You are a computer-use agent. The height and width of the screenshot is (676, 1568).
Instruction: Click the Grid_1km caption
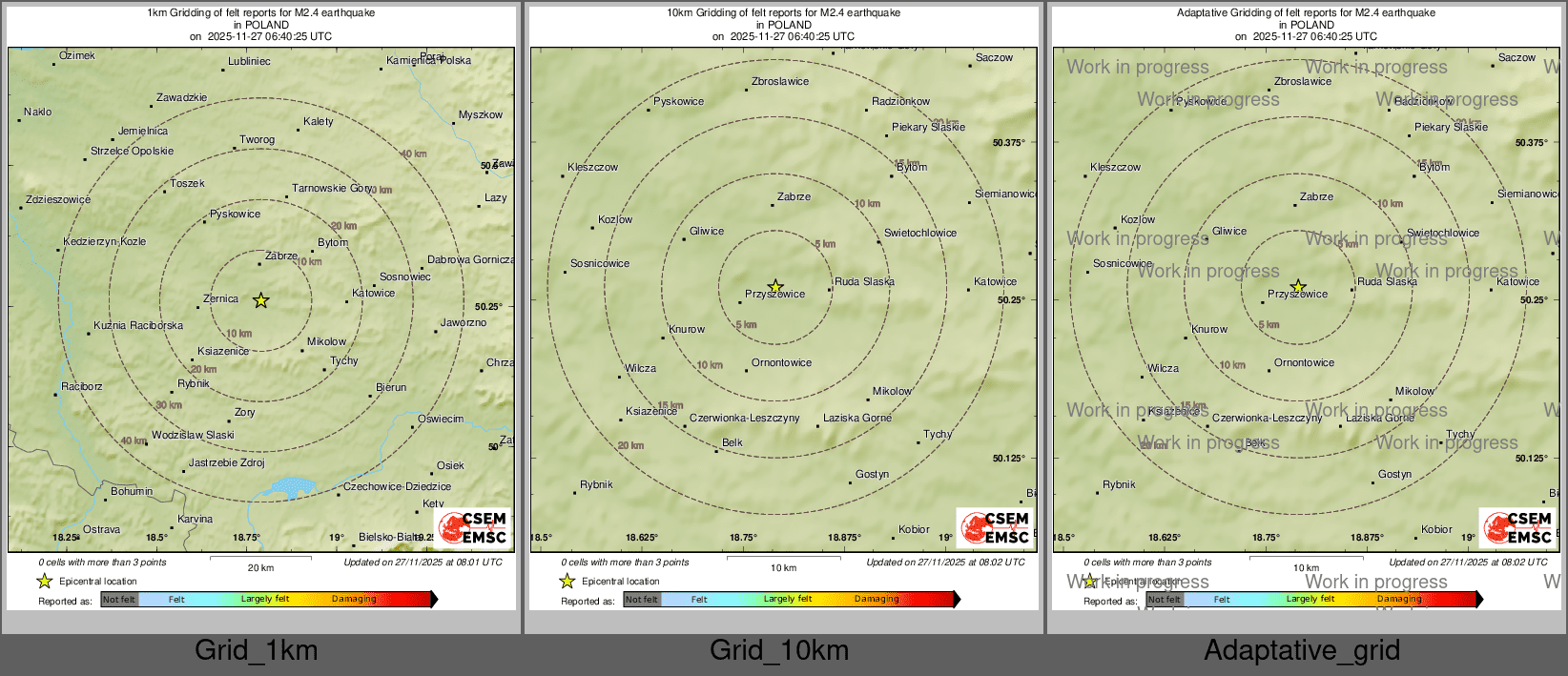coord(257,650)
